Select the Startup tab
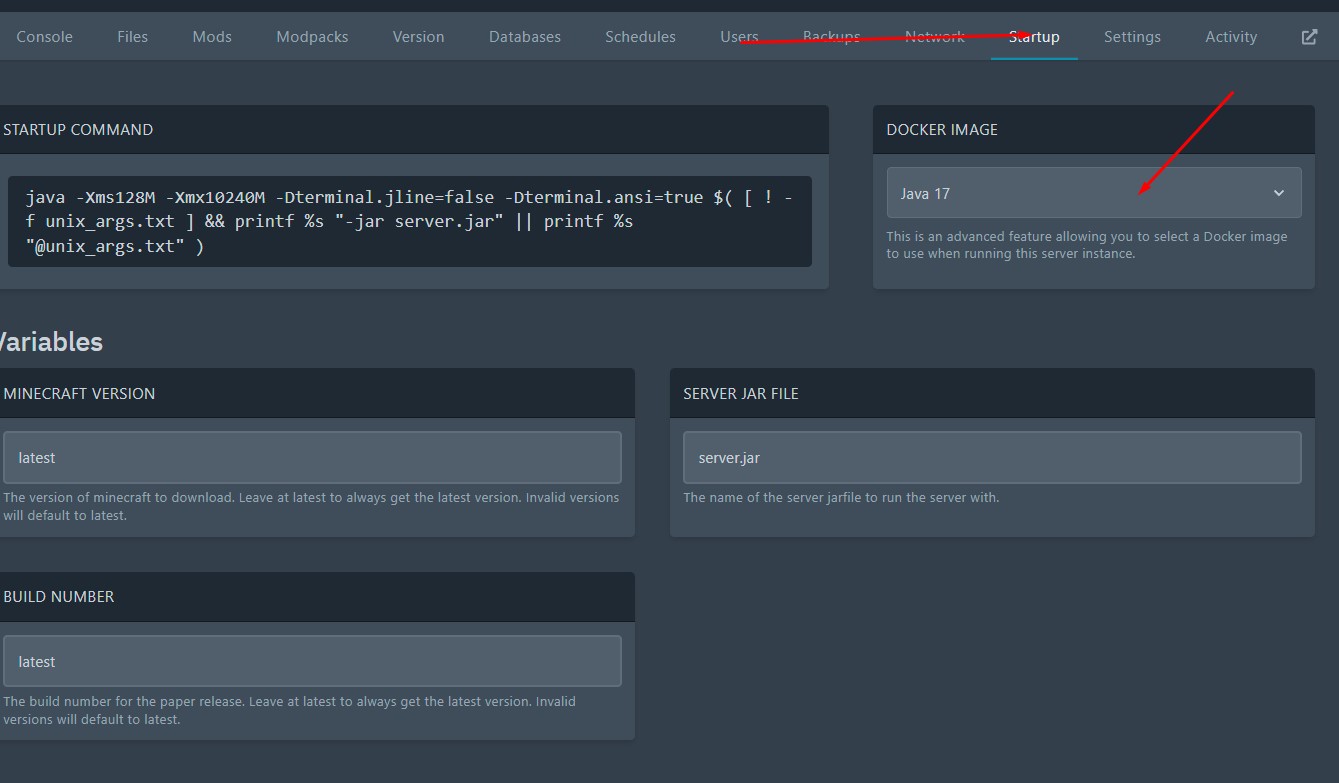Screen dimensions: 1339x783 (1034, 37)
